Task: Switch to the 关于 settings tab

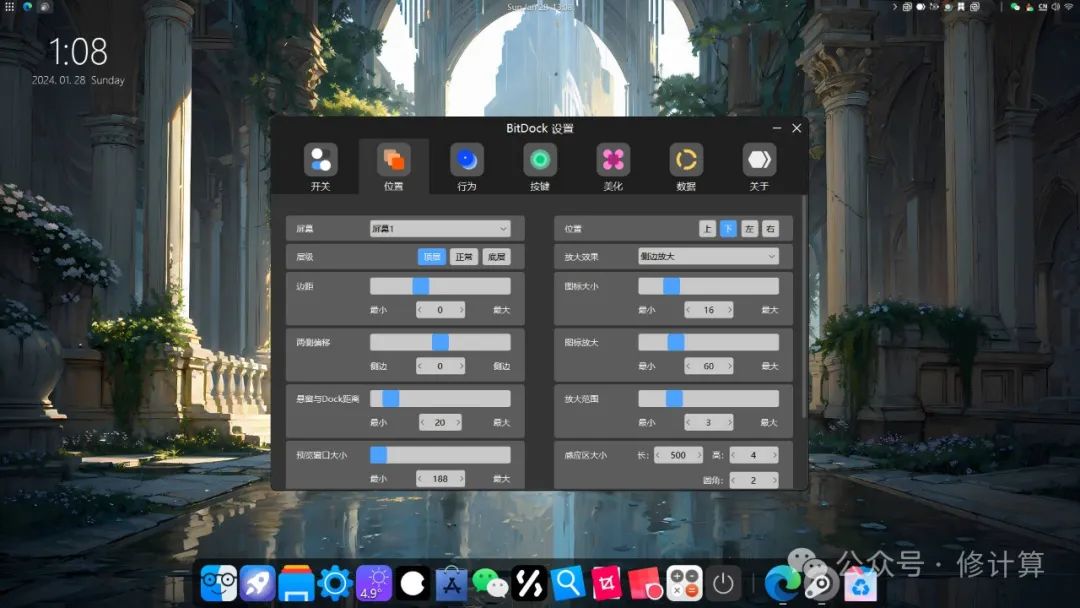Action: pos(759,159)
